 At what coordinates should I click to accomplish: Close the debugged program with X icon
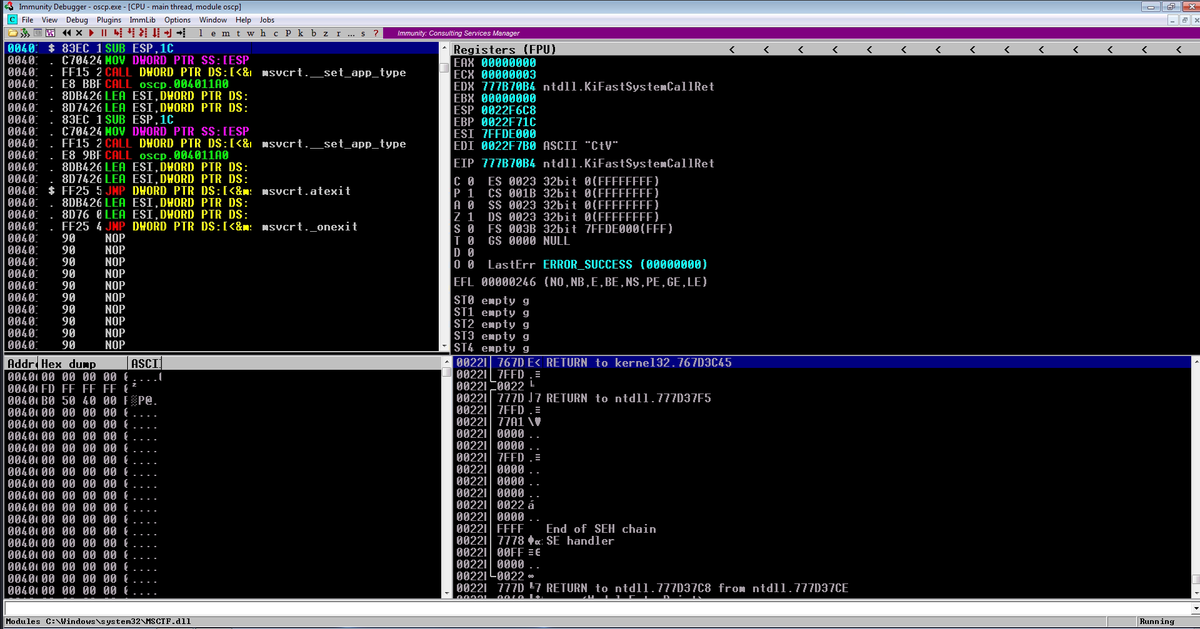[x=79, y=33]
